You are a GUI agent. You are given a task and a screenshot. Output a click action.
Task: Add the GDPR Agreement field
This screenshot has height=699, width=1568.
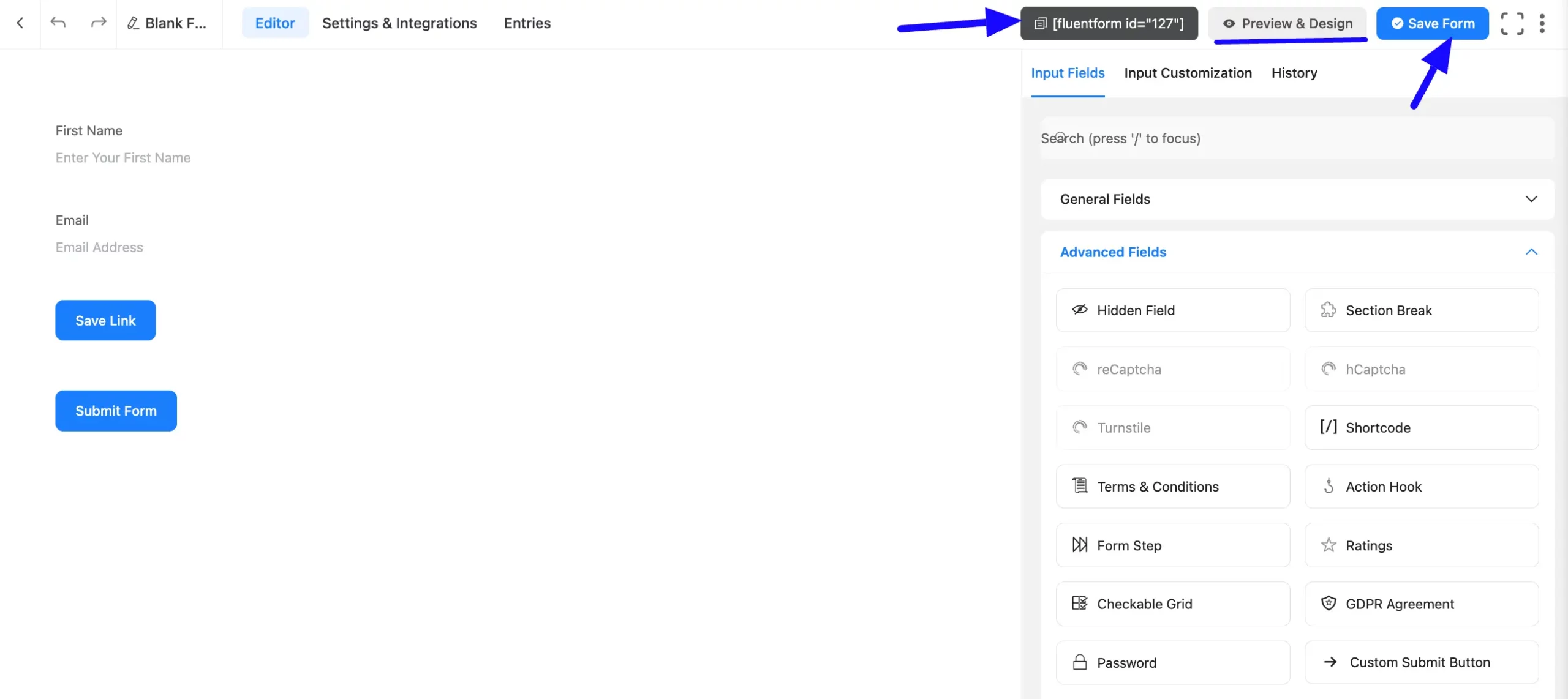1421,604
